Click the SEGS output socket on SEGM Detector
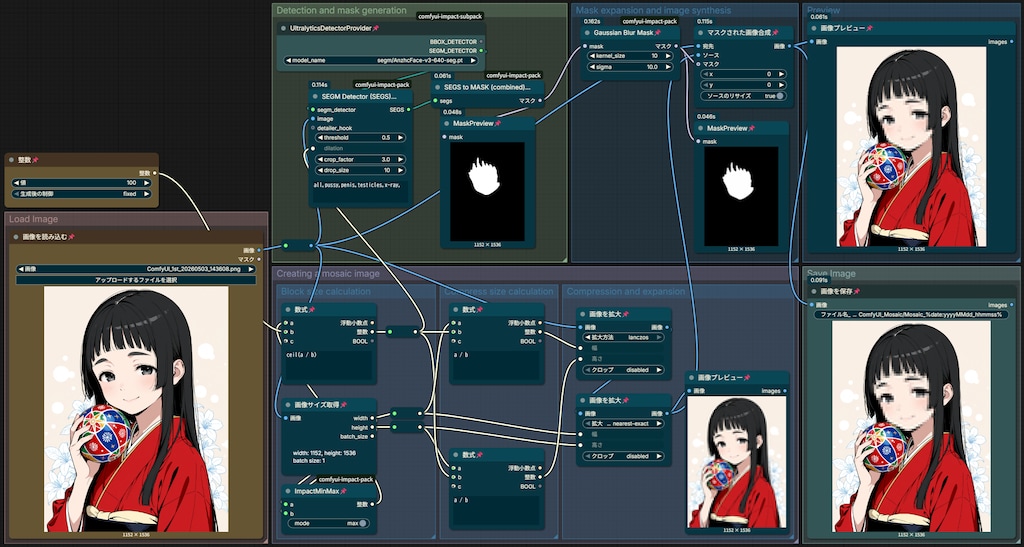 pyautogui.click(x=409, y=110)
